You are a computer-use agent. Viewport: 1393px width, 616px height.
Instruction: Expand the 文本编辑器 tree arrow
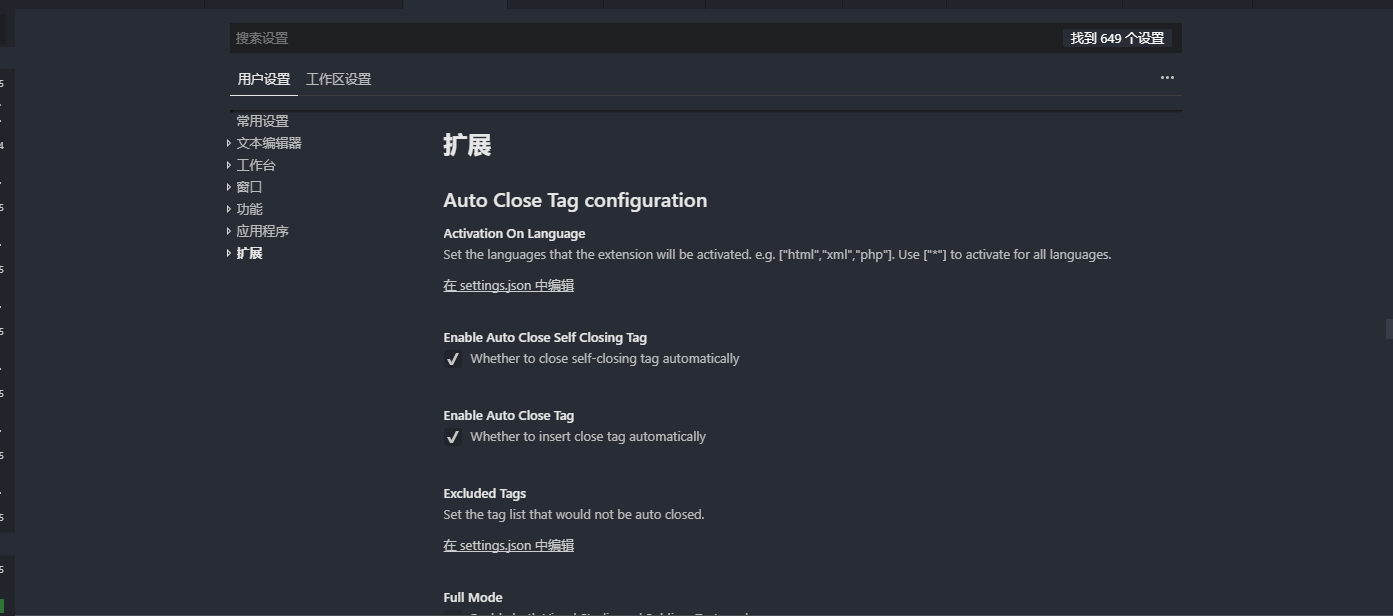coord(229,143)
